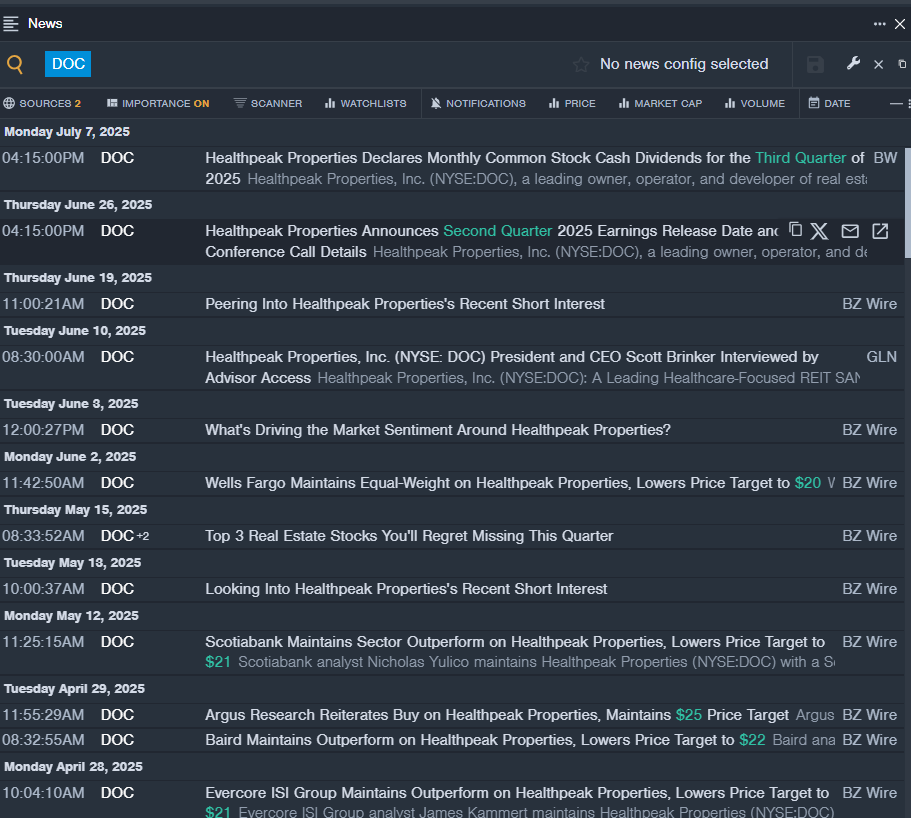The height and width of the screenshot is (818, 911).
Task: Click the GLN source label
Action: pyautogui.click(x=881, y=357)
